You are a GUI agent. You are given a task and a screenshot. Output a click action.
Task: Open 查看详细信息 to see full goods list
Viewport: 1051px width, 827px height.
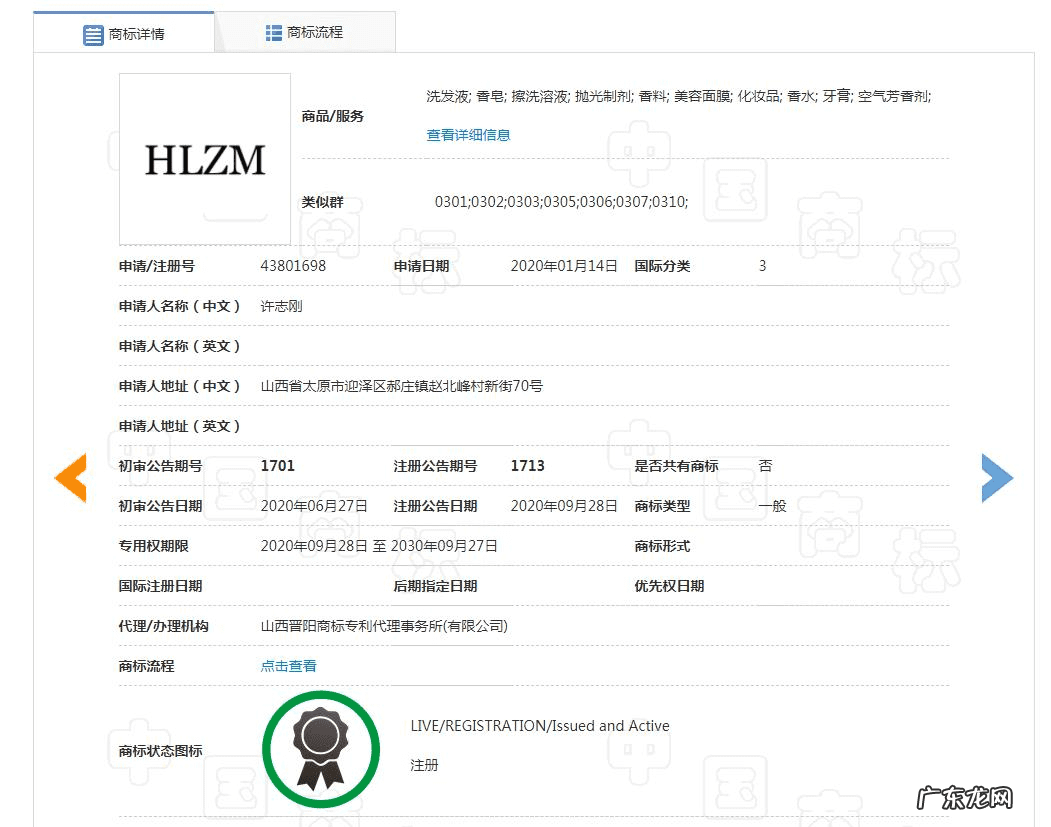coord(467,134)
